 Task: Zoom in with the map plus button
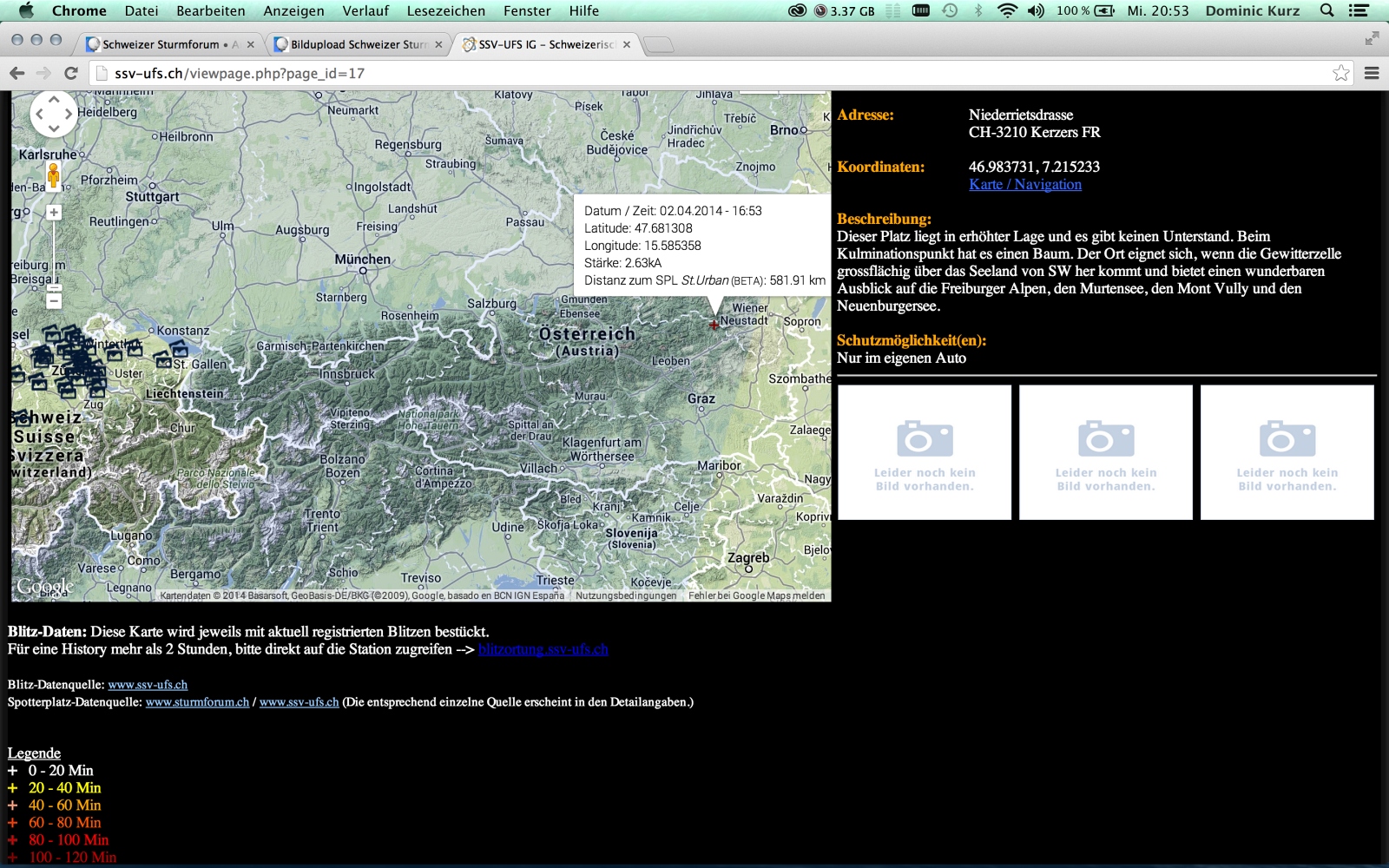tap(54, 213)
